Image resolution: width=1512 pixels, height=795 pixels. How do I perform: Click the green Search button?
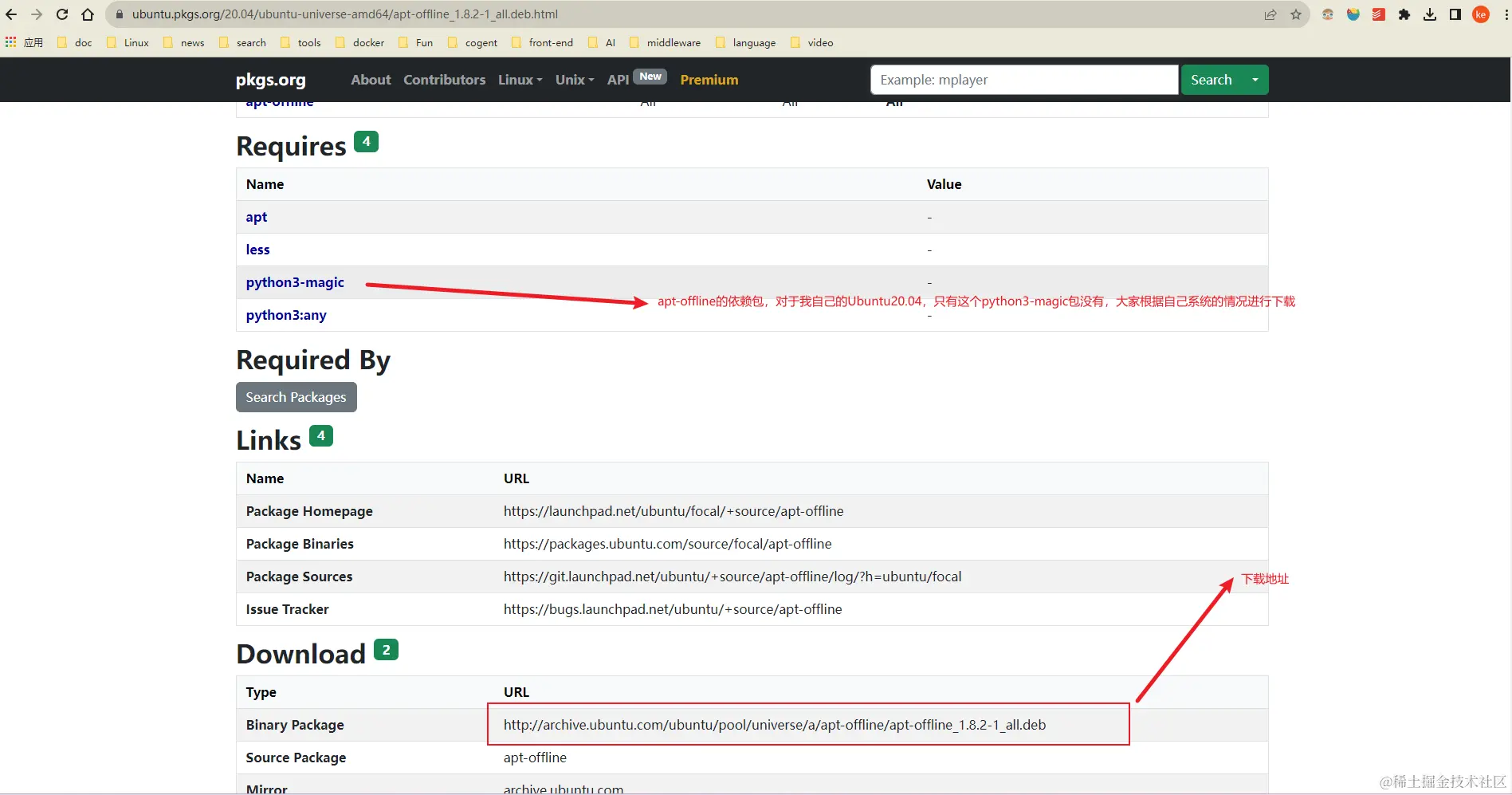coord(1212,80)
